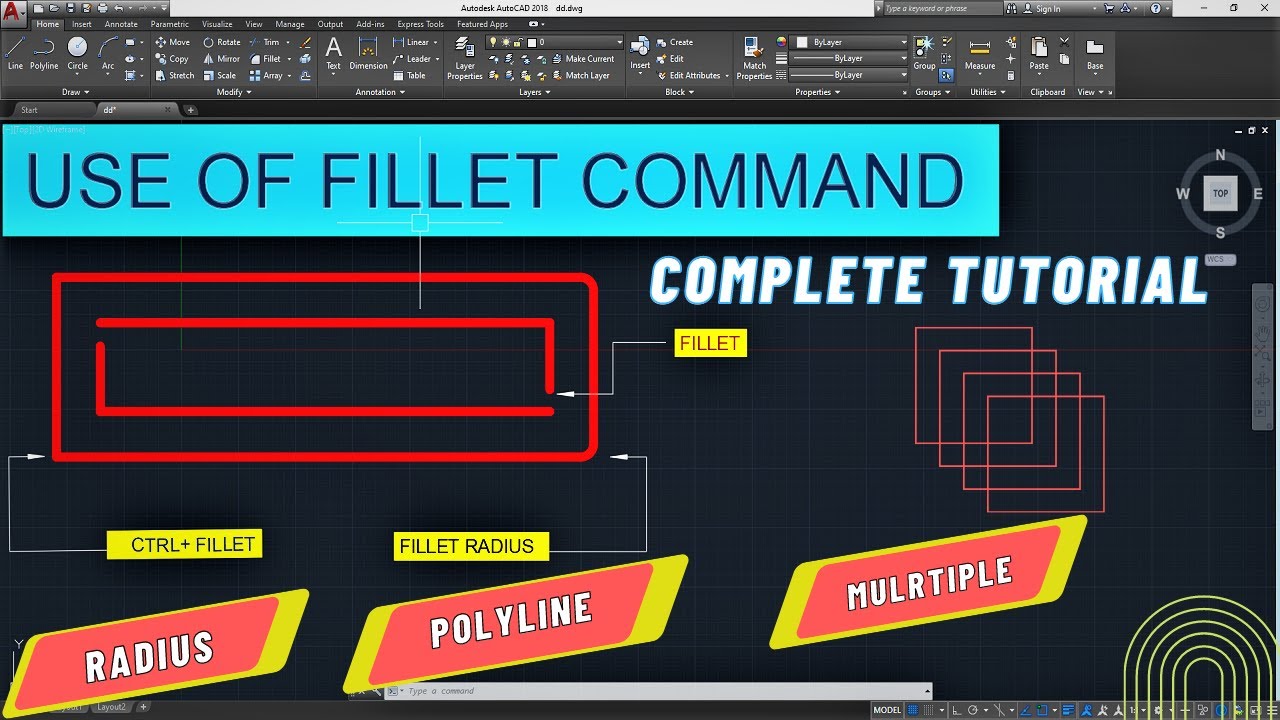This screenshot has width=1280, height=720.
Task: Activate the Scale command
Action: [219, 75]
